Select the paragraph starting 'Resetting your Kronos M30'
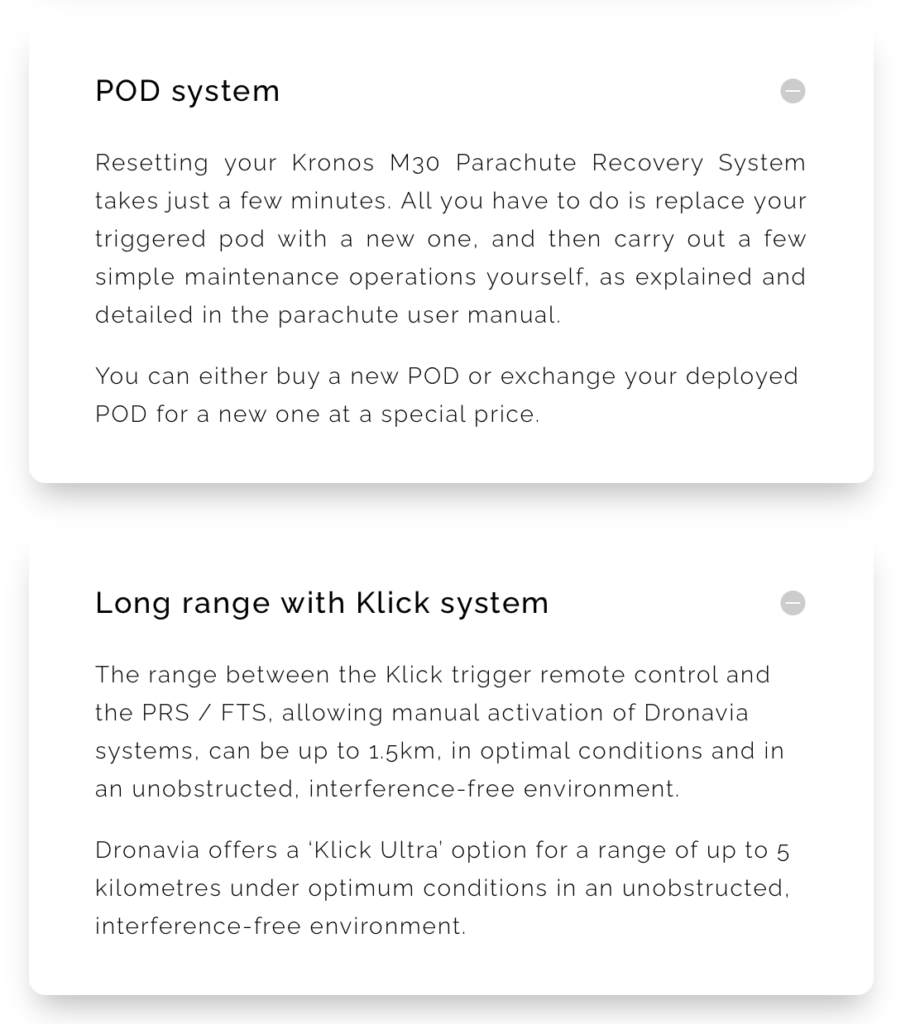Viewport: 915px width, 1024px height. 451,238
